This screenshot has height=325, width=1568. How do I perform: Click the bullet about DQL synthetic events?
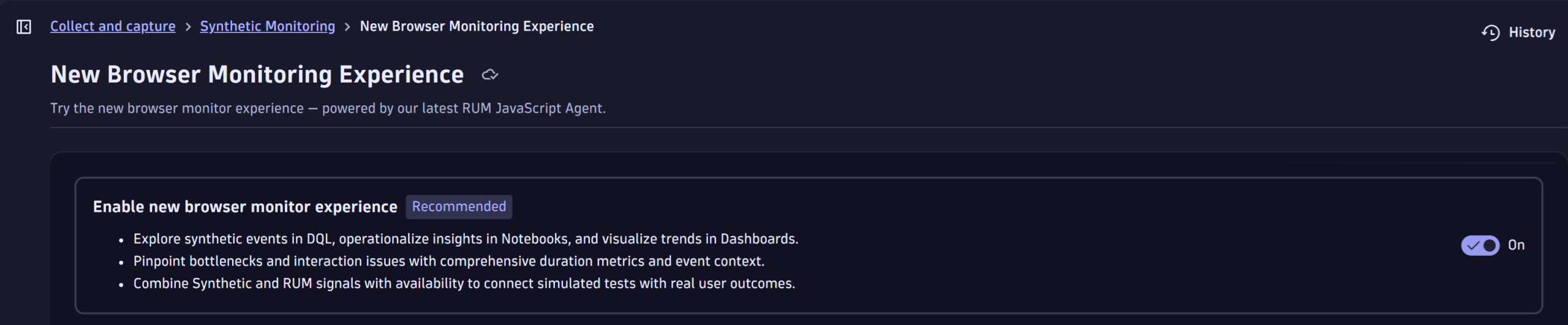[x=466, y=239]
